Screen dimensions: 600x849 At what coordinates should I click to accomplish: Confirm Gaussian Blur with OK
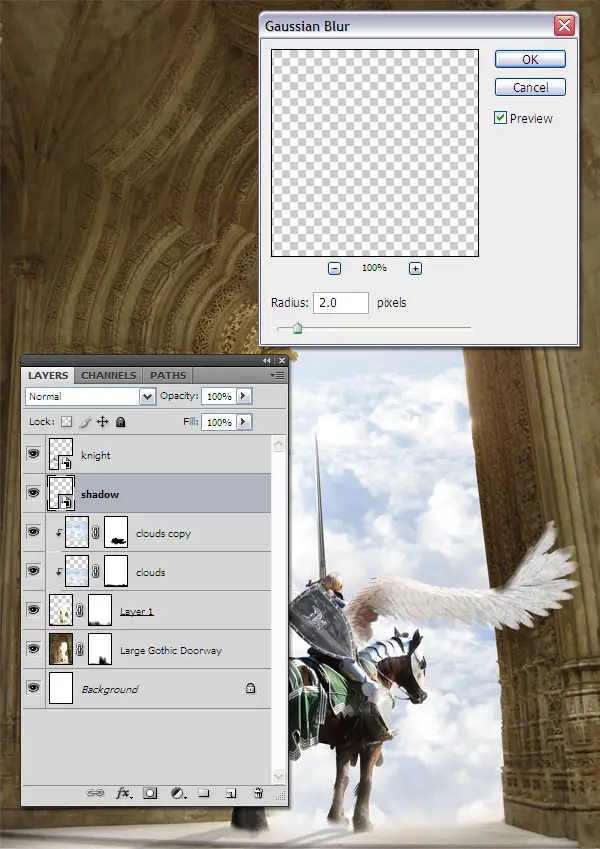pos(530,60)
